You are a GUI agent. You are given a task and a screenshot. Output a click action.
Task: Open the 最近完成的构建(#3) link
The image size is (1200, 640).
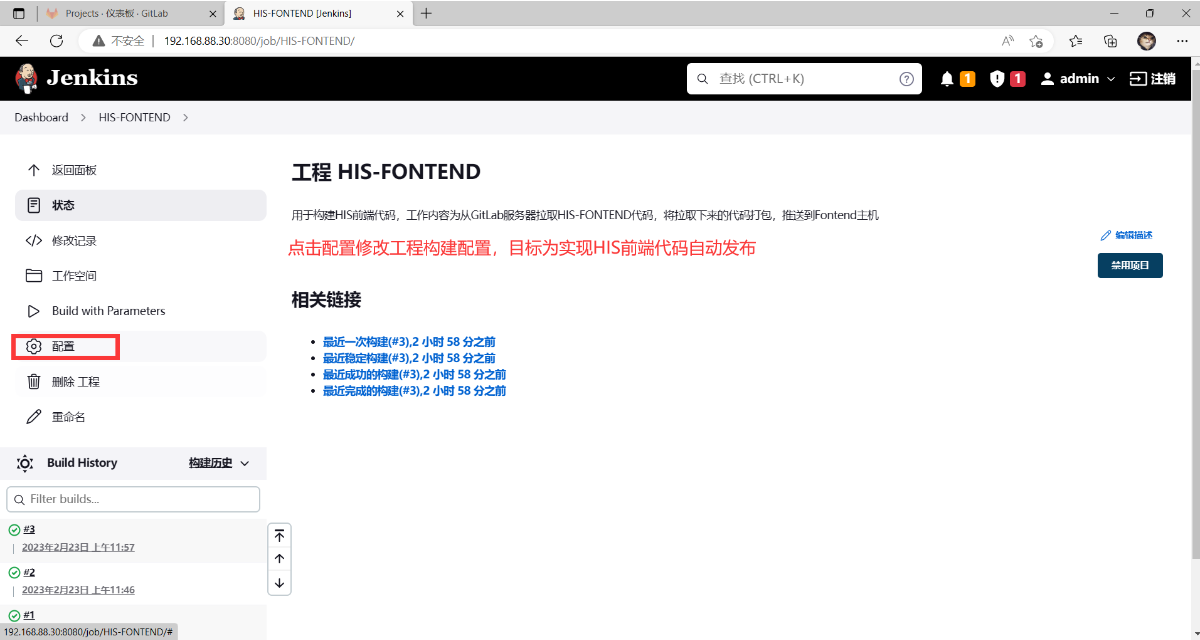(x=414, y=391)
